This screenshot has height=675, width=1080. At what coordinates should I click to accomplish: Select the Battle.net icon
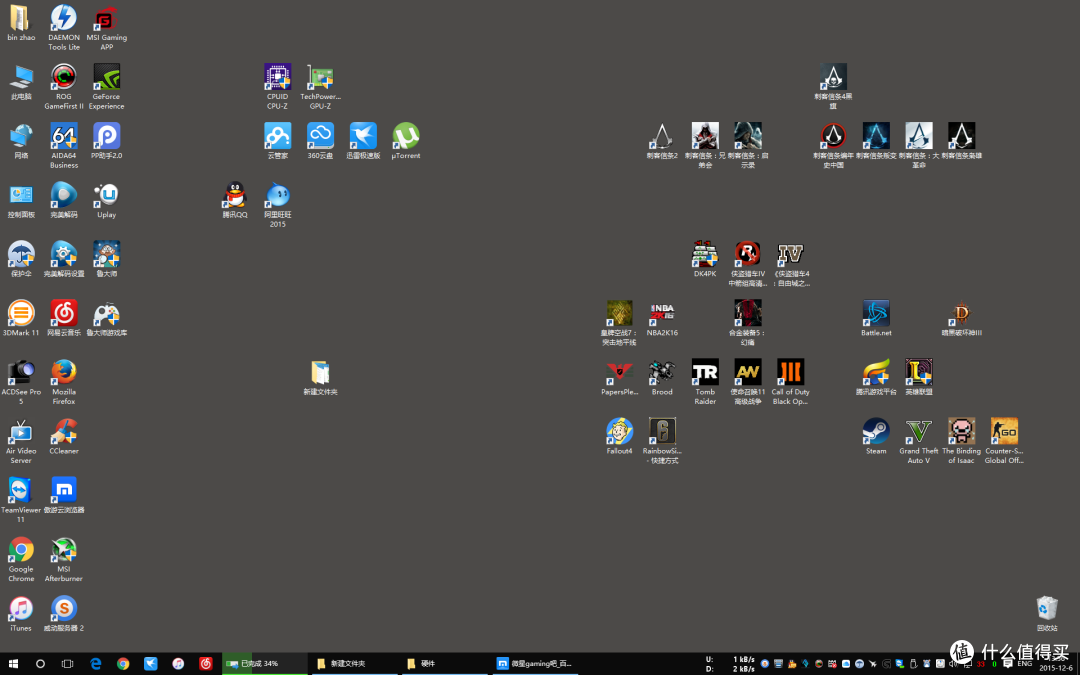[875, 318]
